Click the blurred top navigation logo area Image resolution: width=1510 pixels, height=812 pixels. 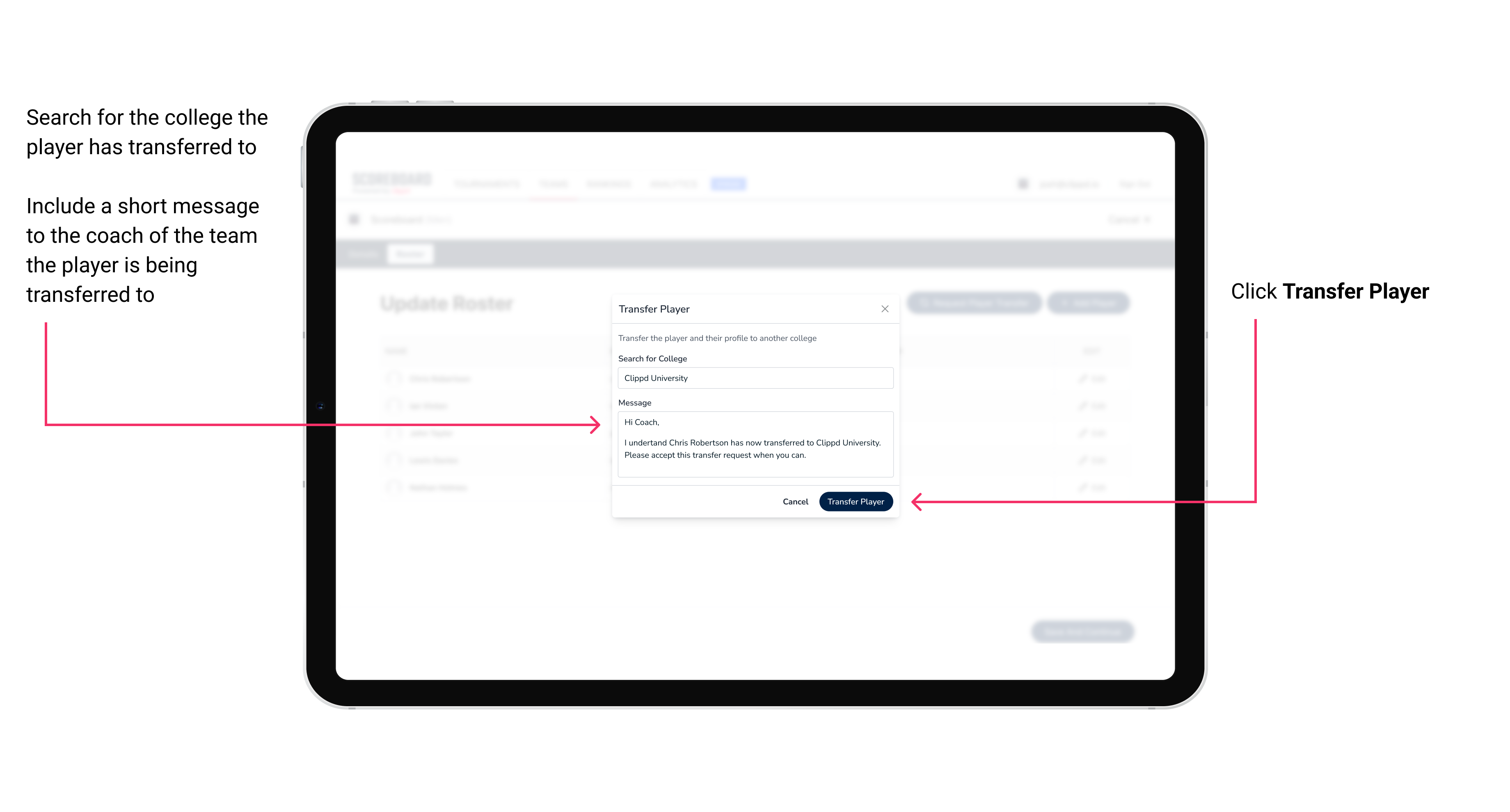(x=393, y=183)
